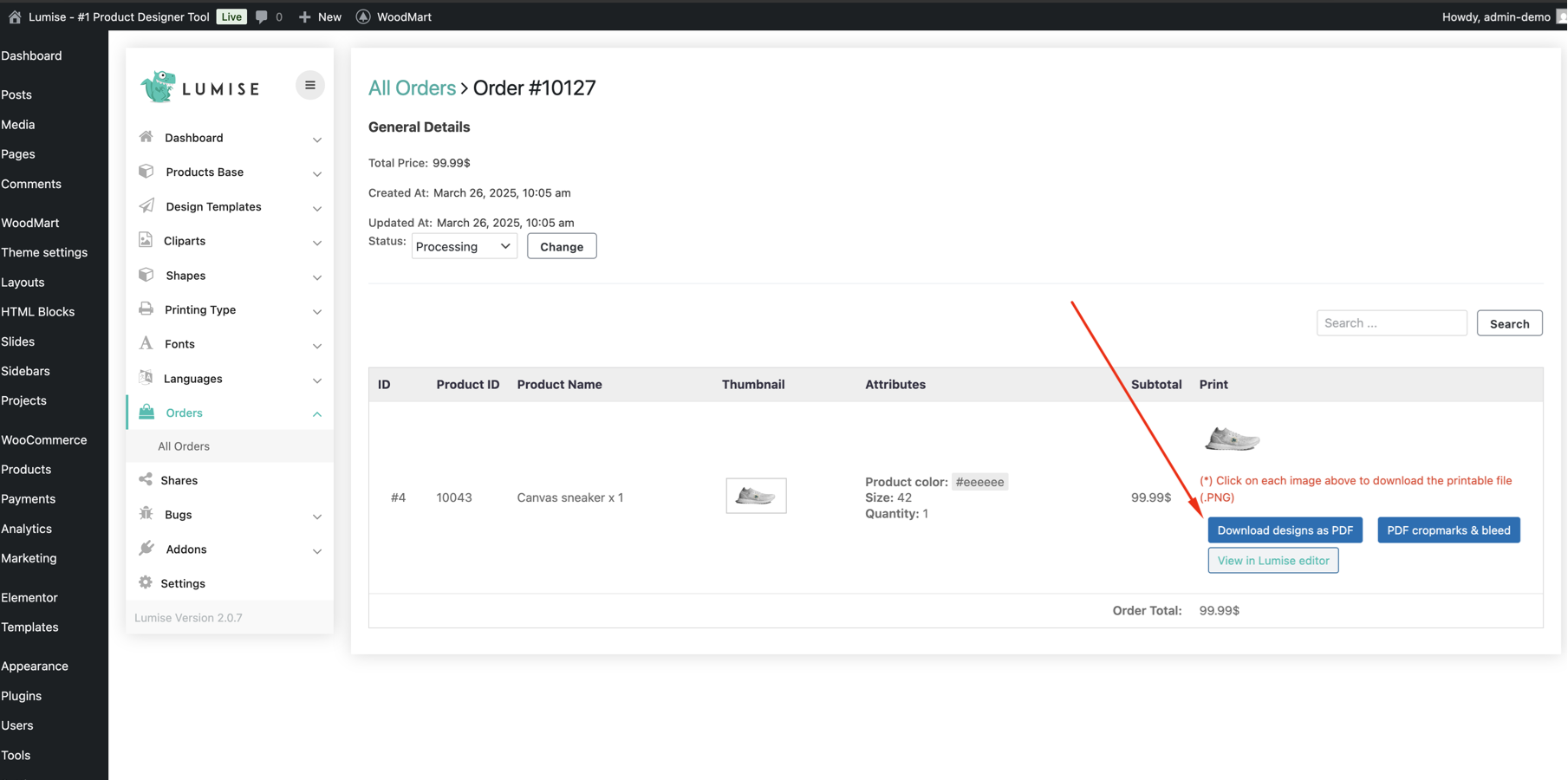Image resolution: width=1568 pixels, height=780 pixels.
Task: Expand the Addons chevron
Action: point(317,551)
